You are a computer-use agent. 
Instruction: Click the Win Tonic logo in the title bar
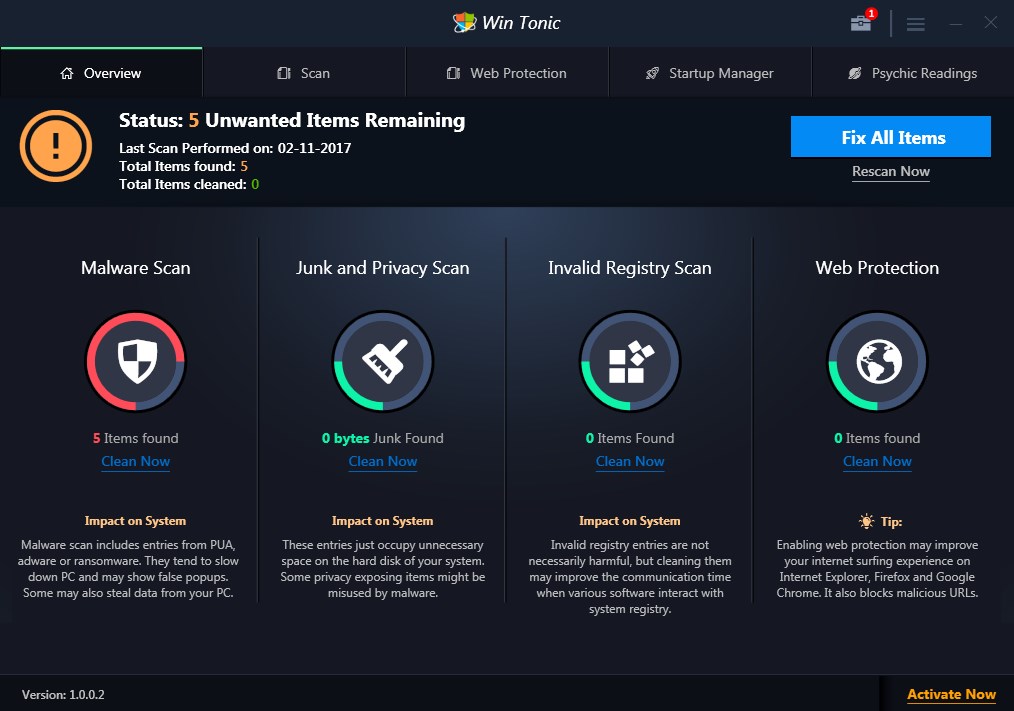(466, 21)
